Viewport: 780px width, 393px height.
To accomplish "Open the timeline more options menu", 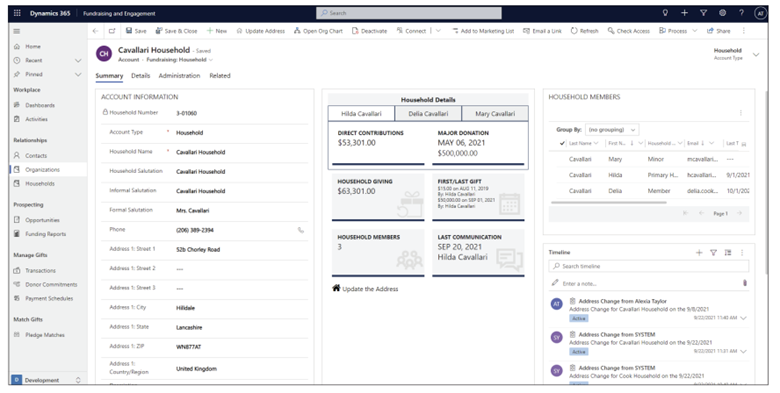I will [742, 253].
